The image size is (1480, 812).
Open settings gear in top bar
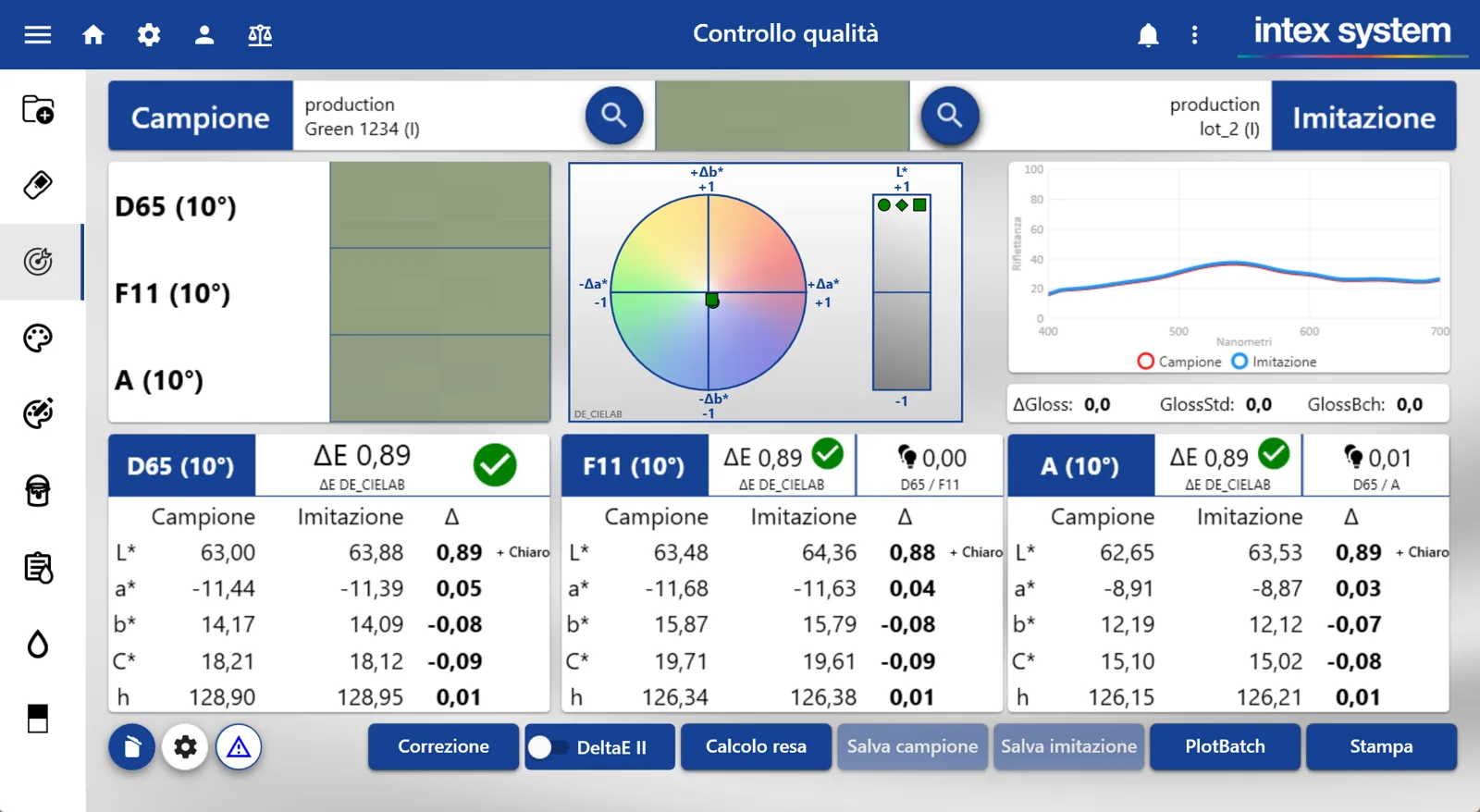click(149, 35)
